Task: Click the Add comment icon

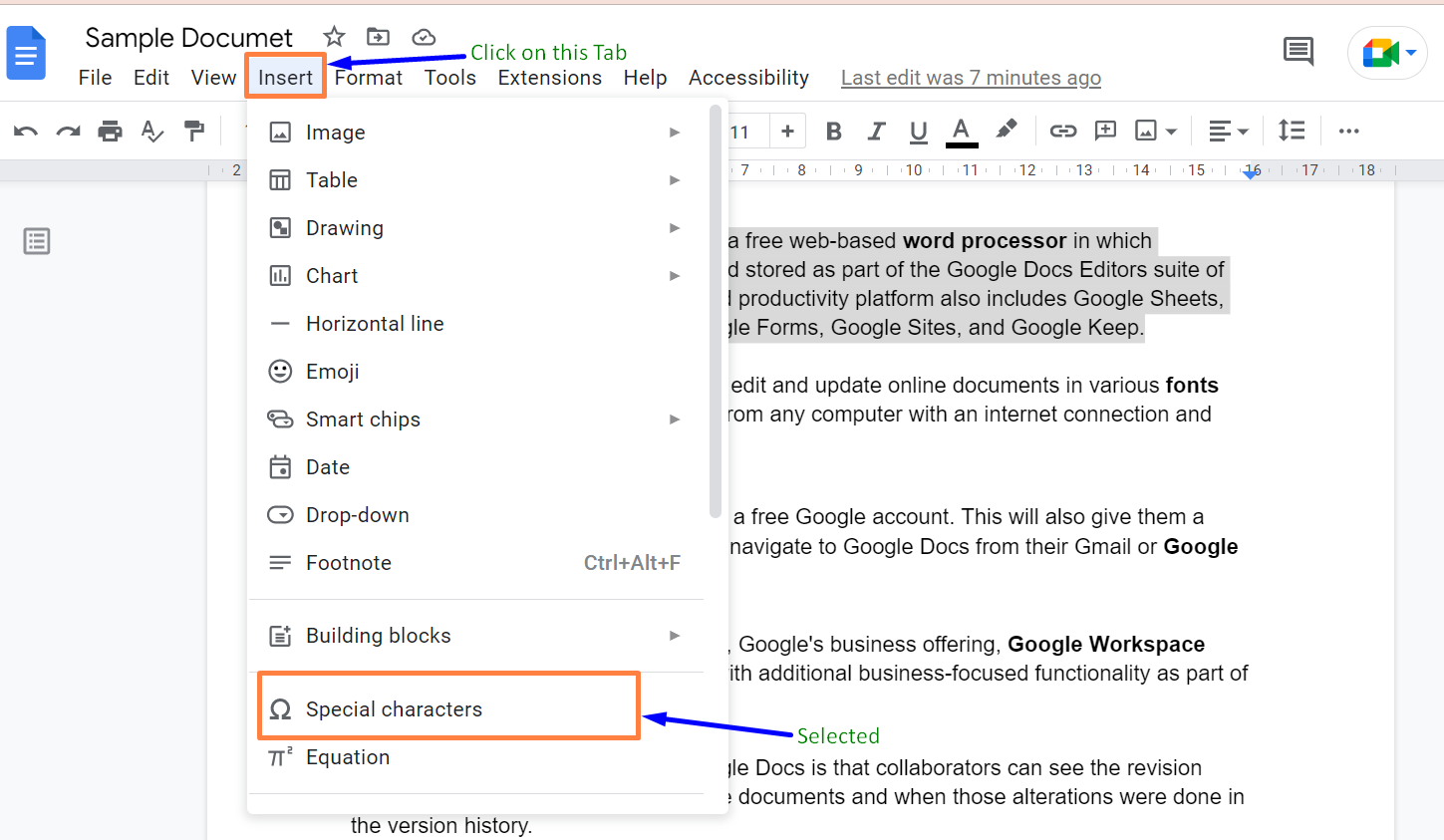Action: point(1105,130)
